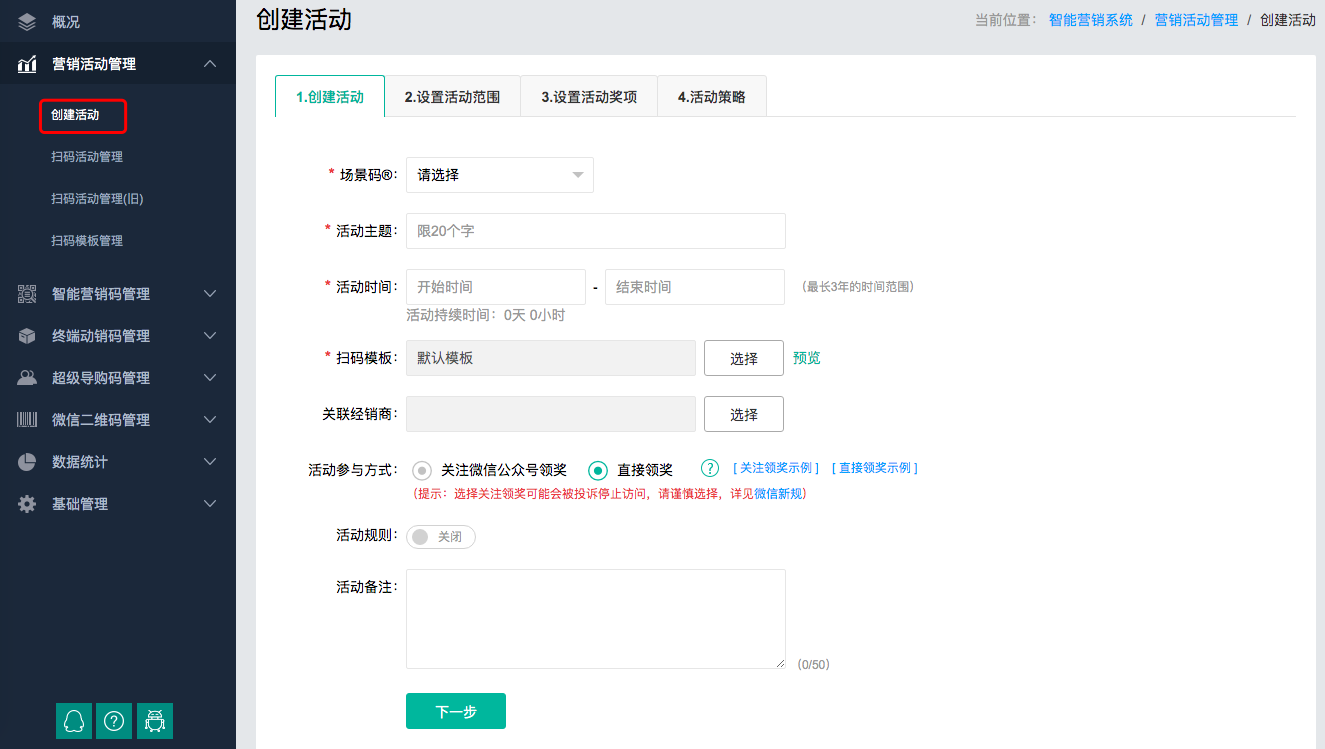Screen dimensions: 1325x749
Task: Expand 微信二维码管理 chevron
Action: [209, 420]
